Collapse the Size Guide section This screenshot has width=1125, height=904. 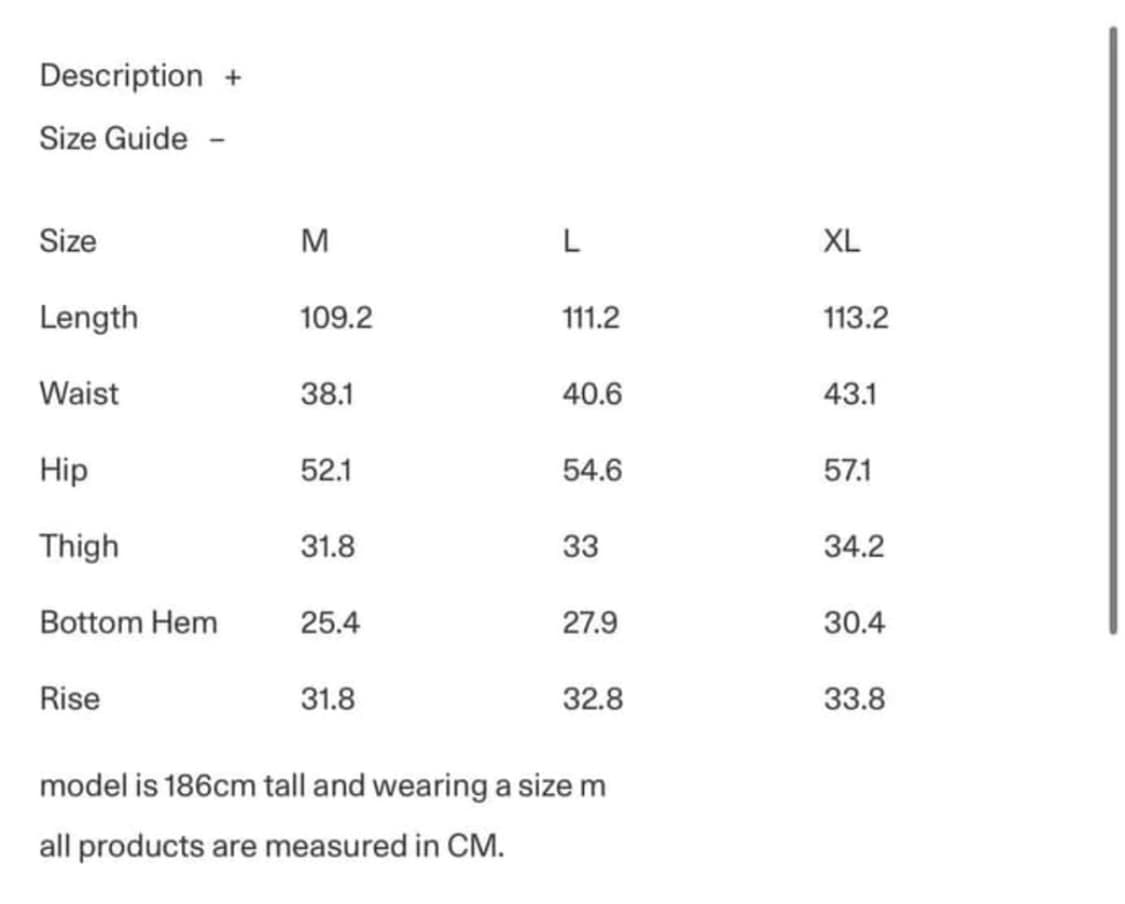[x=113, y=139]
